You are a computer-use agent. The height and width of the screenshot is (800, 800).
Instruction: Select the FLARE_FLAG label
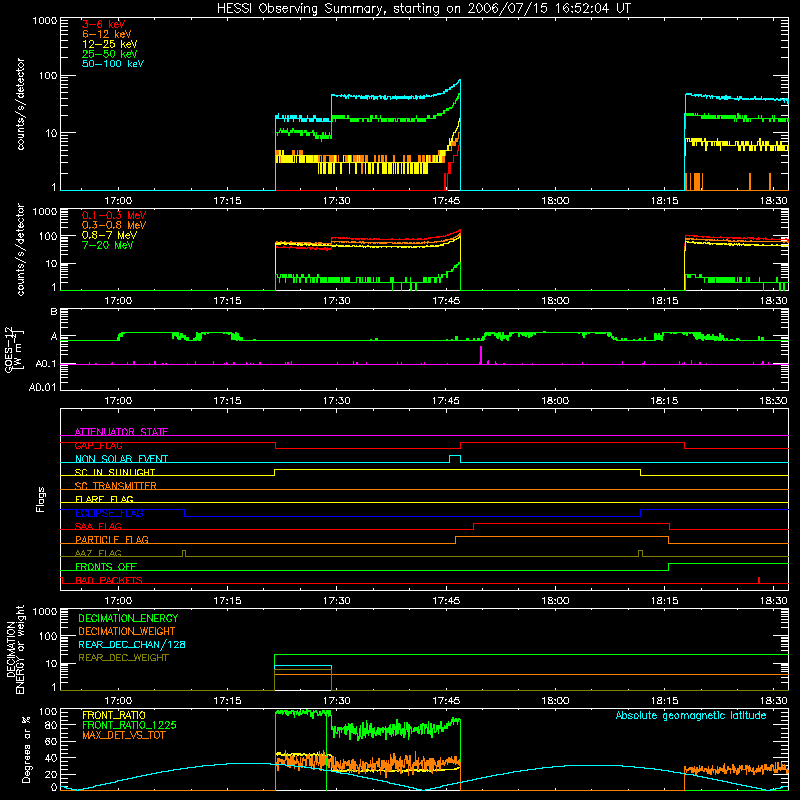104,499
